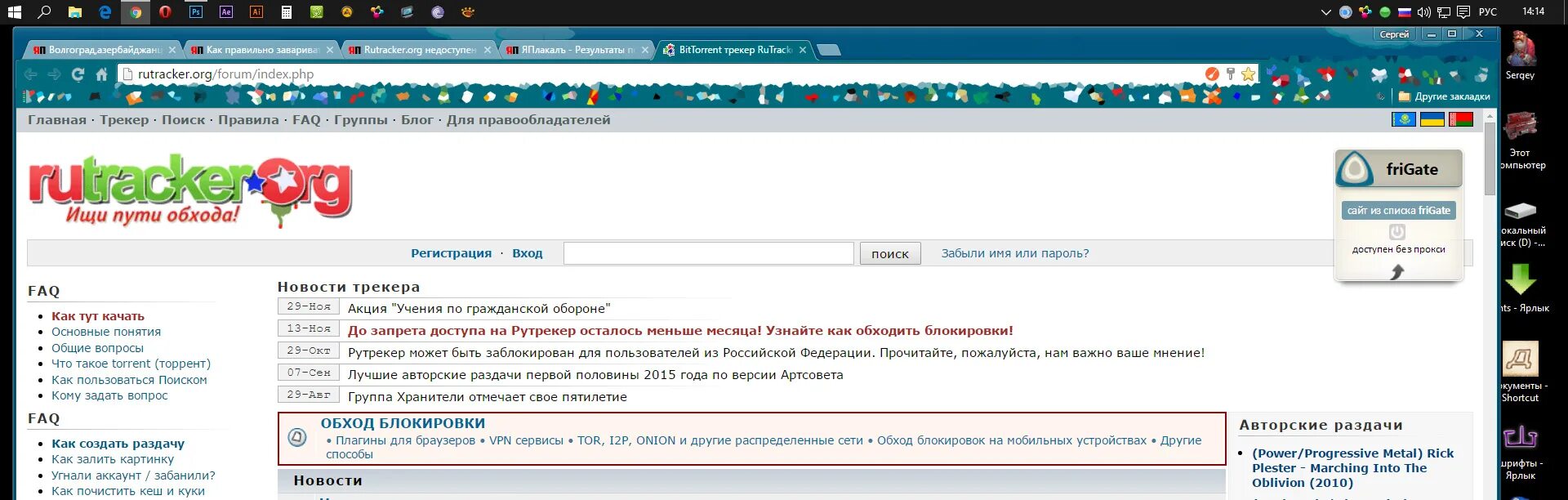Open the Главная menu item
Screen dimensions: 1568x500
(x=57, y=120)
